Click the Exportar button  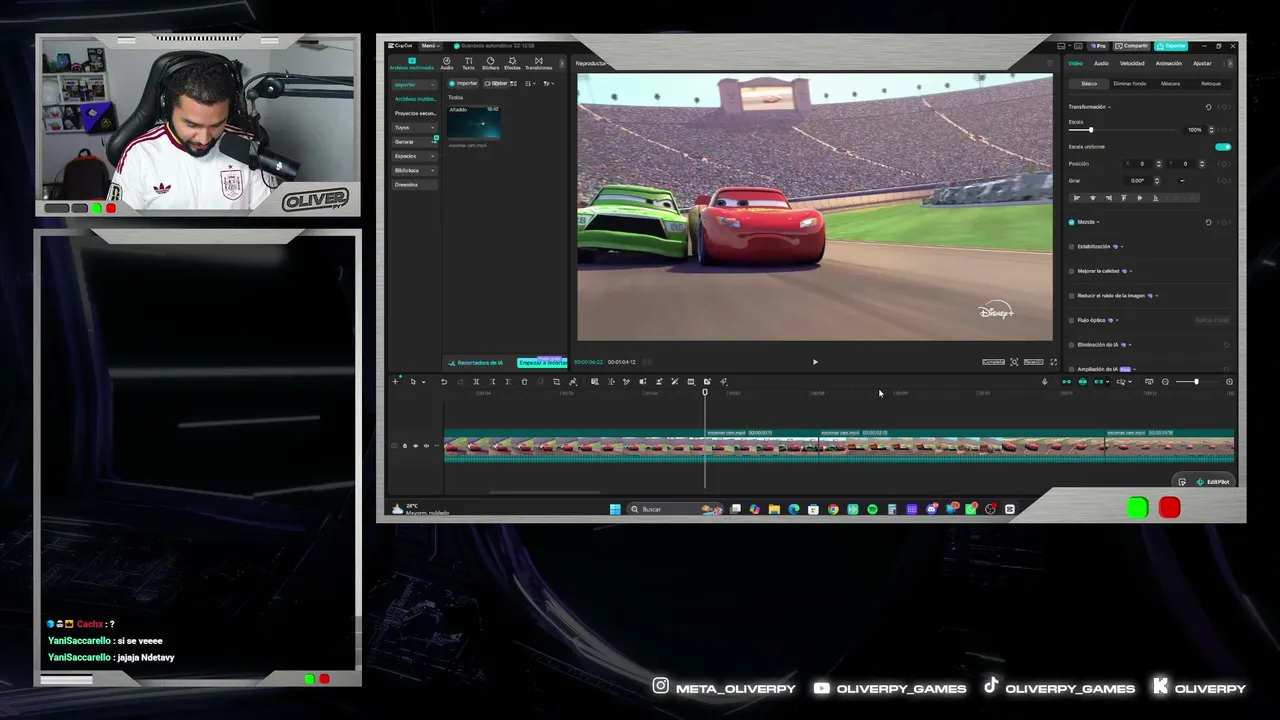coord(1171,46)
